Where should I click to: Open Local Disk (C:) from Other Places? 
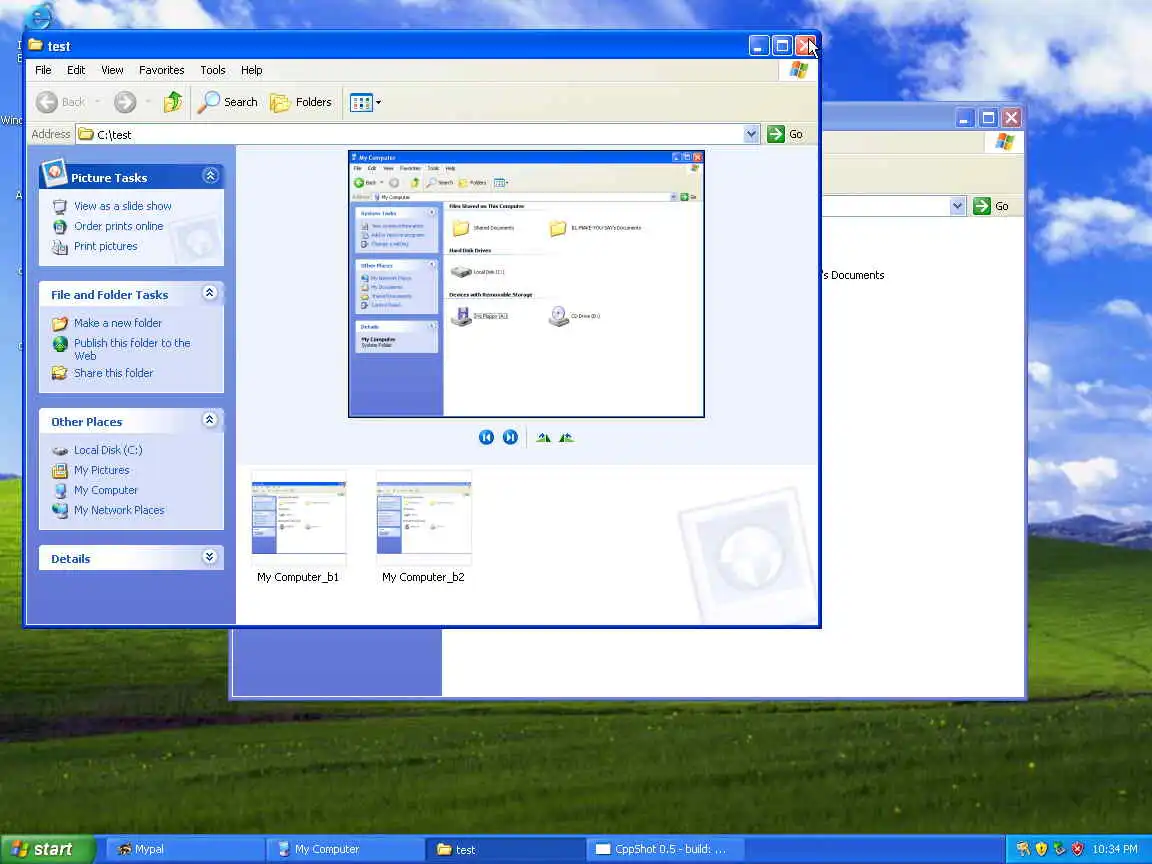[x=108, y=450]
